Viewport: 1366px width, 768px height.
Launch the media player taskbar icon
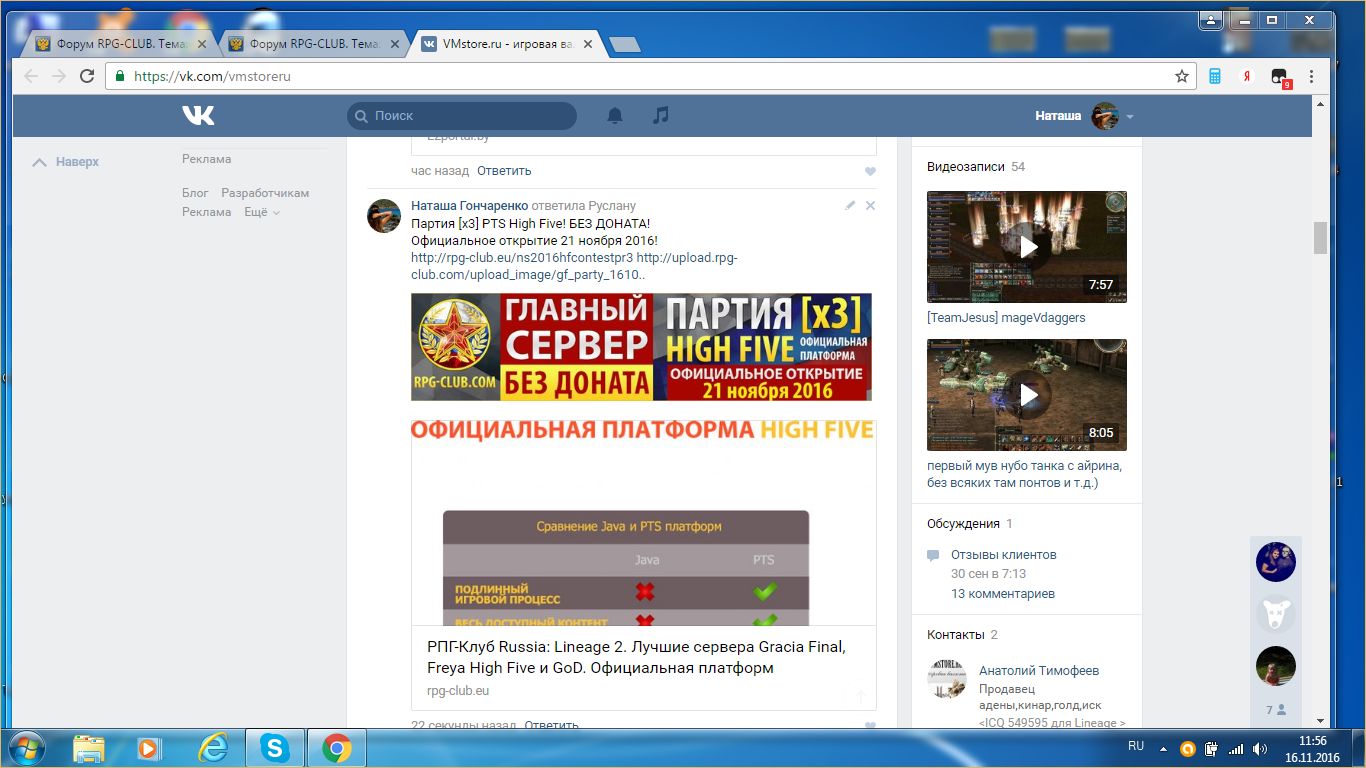(149, 747)
